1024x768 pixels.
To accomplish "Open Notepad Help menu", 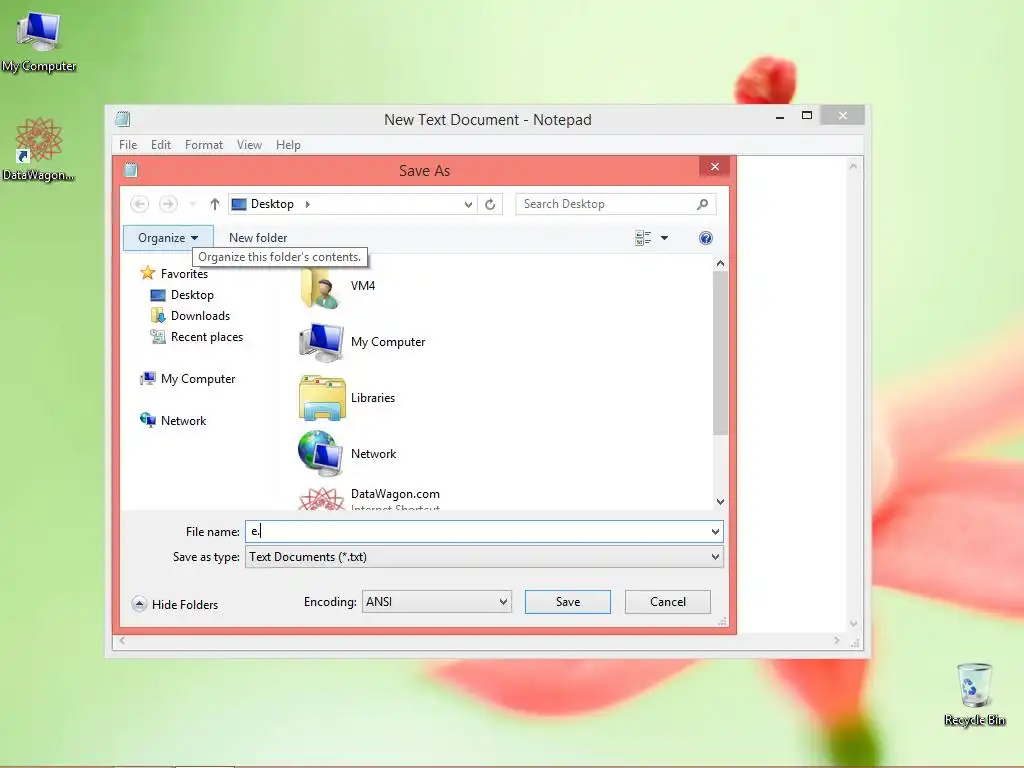I will coord(288,145).
